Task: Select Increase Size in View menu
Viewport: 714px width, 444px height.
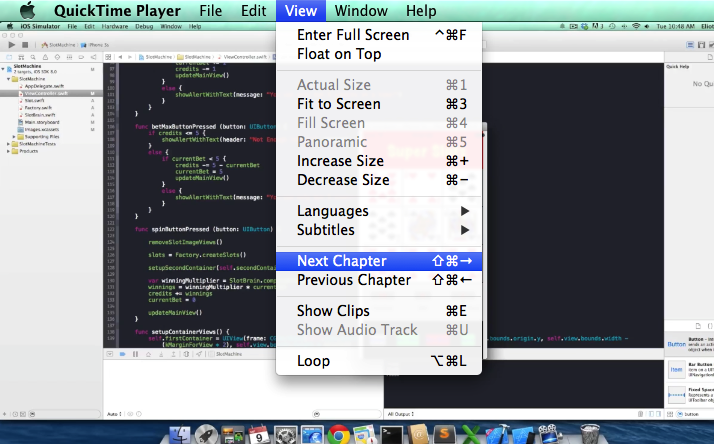Action: [379, 161]
